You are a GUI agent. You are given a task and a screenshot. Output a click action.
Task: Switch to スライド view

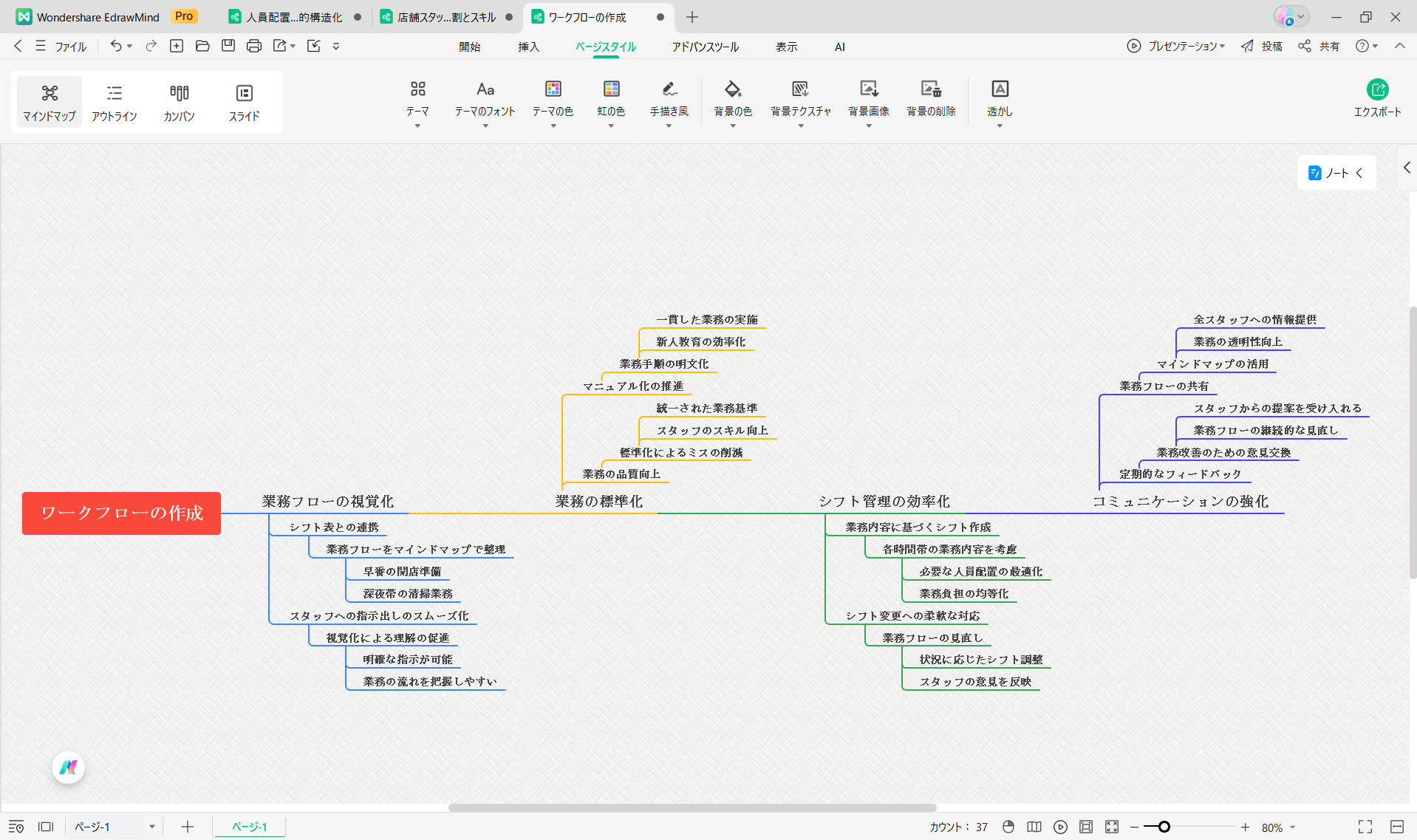(244, 102)
